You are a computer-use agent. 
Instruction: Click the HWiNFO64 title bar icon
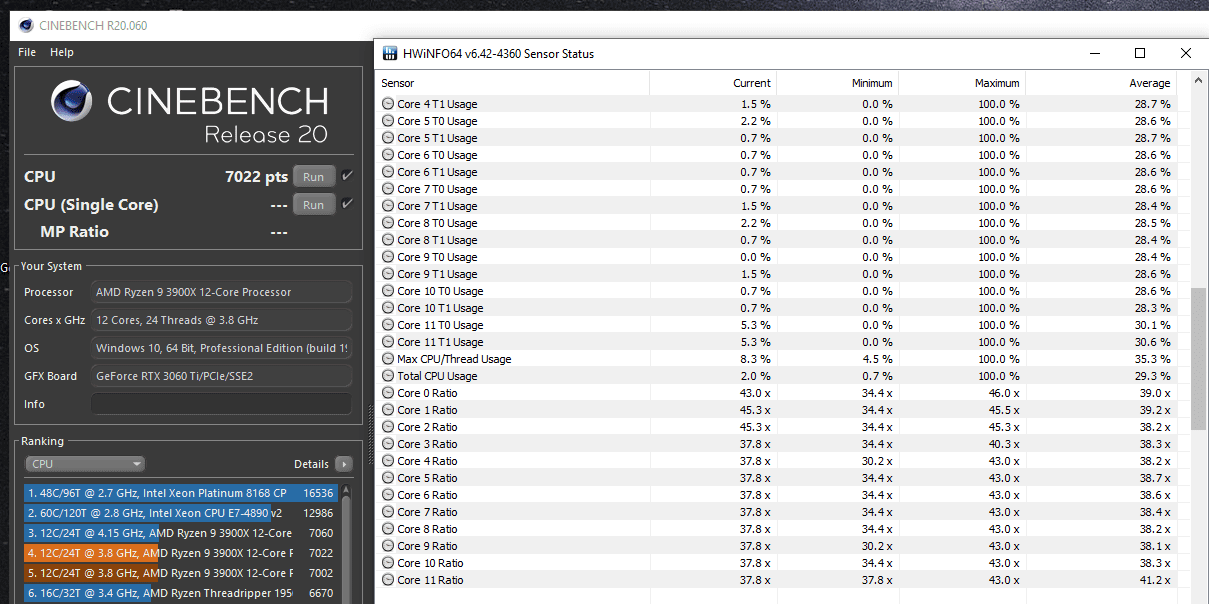tap(390, 53)
